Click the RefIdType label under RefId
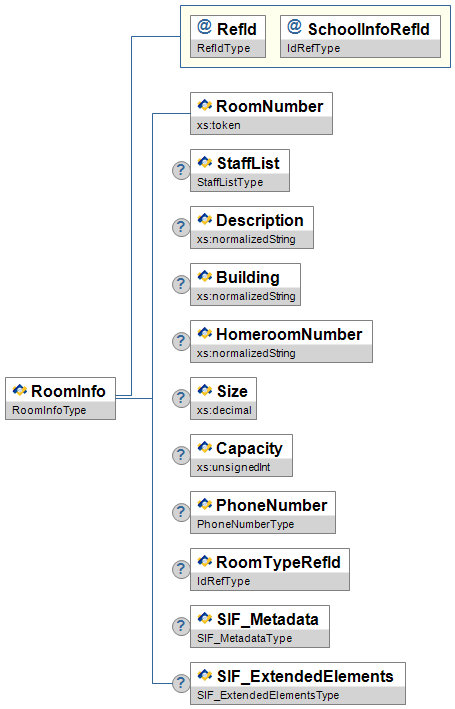Viewport: 455px width, 709px height. [223, 48]
